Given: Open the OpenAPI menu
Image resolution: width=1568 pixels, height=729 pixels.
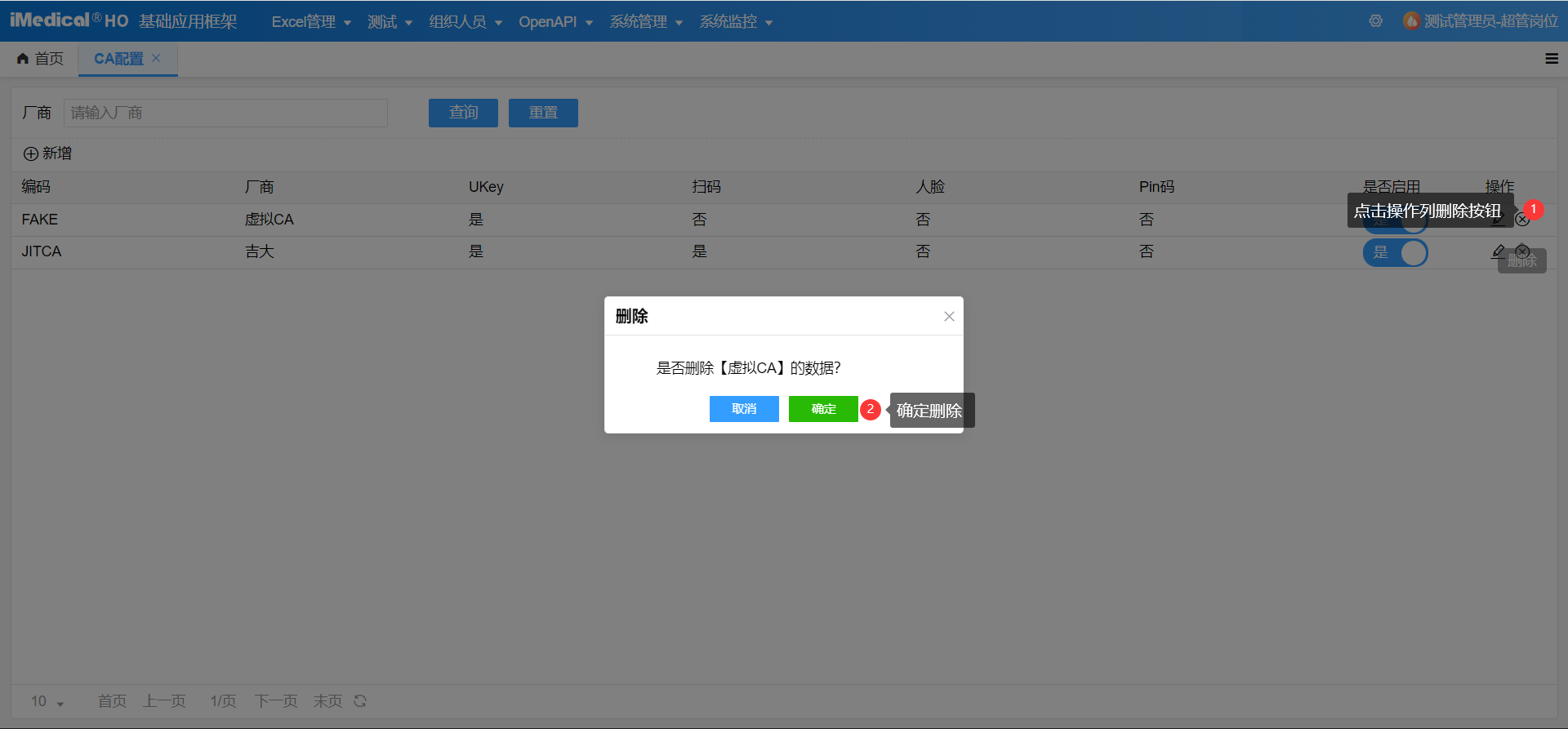Looking at the screenshot, I should pyautogui.click(x=555, y=22).
